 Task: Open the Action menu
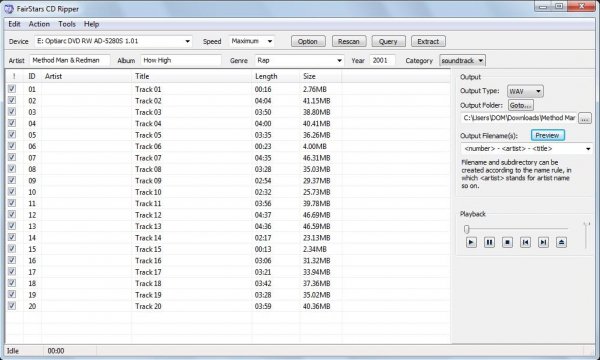(39, 24)
